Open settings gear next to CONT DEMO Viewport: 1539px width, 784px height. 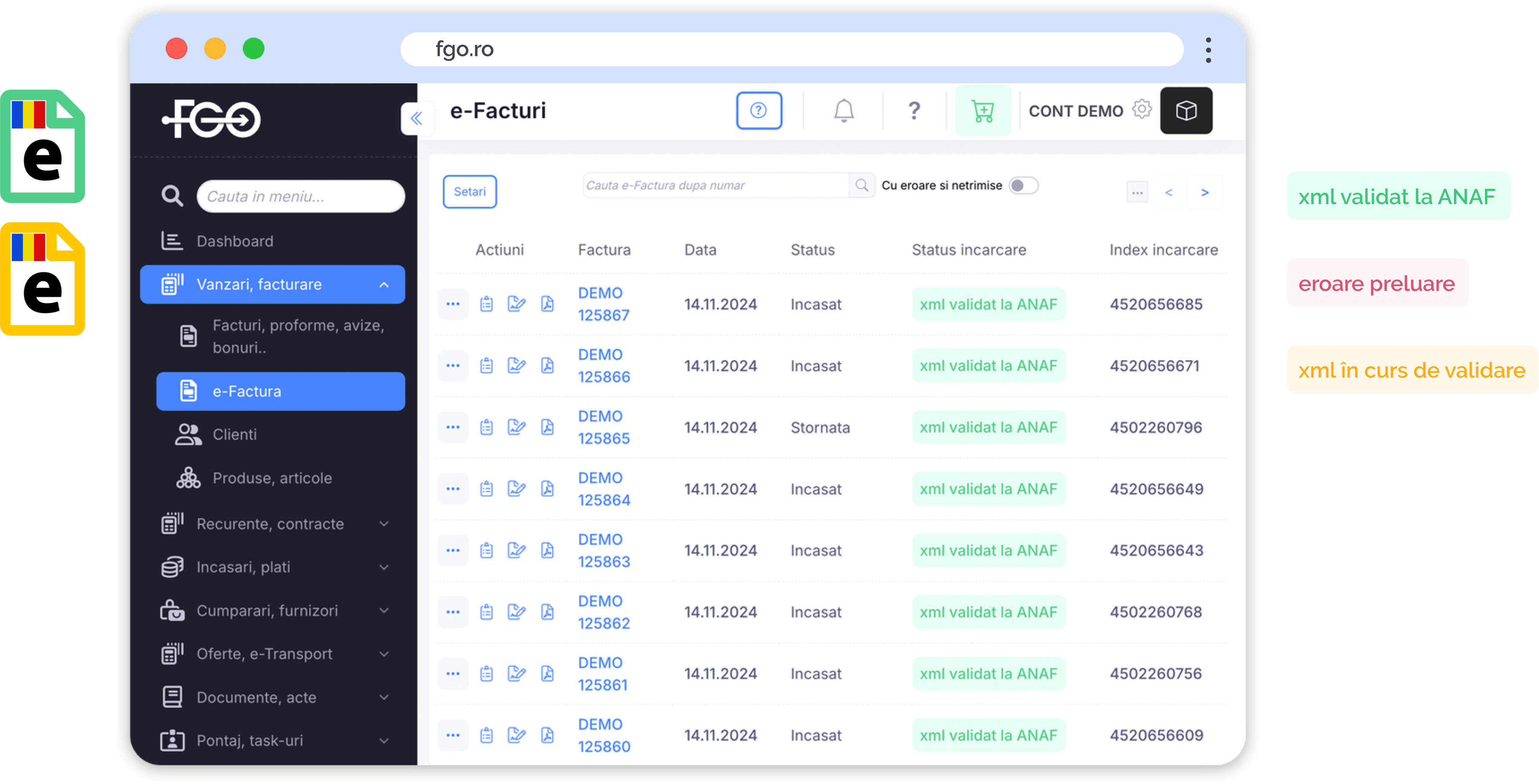point(1142,109)
